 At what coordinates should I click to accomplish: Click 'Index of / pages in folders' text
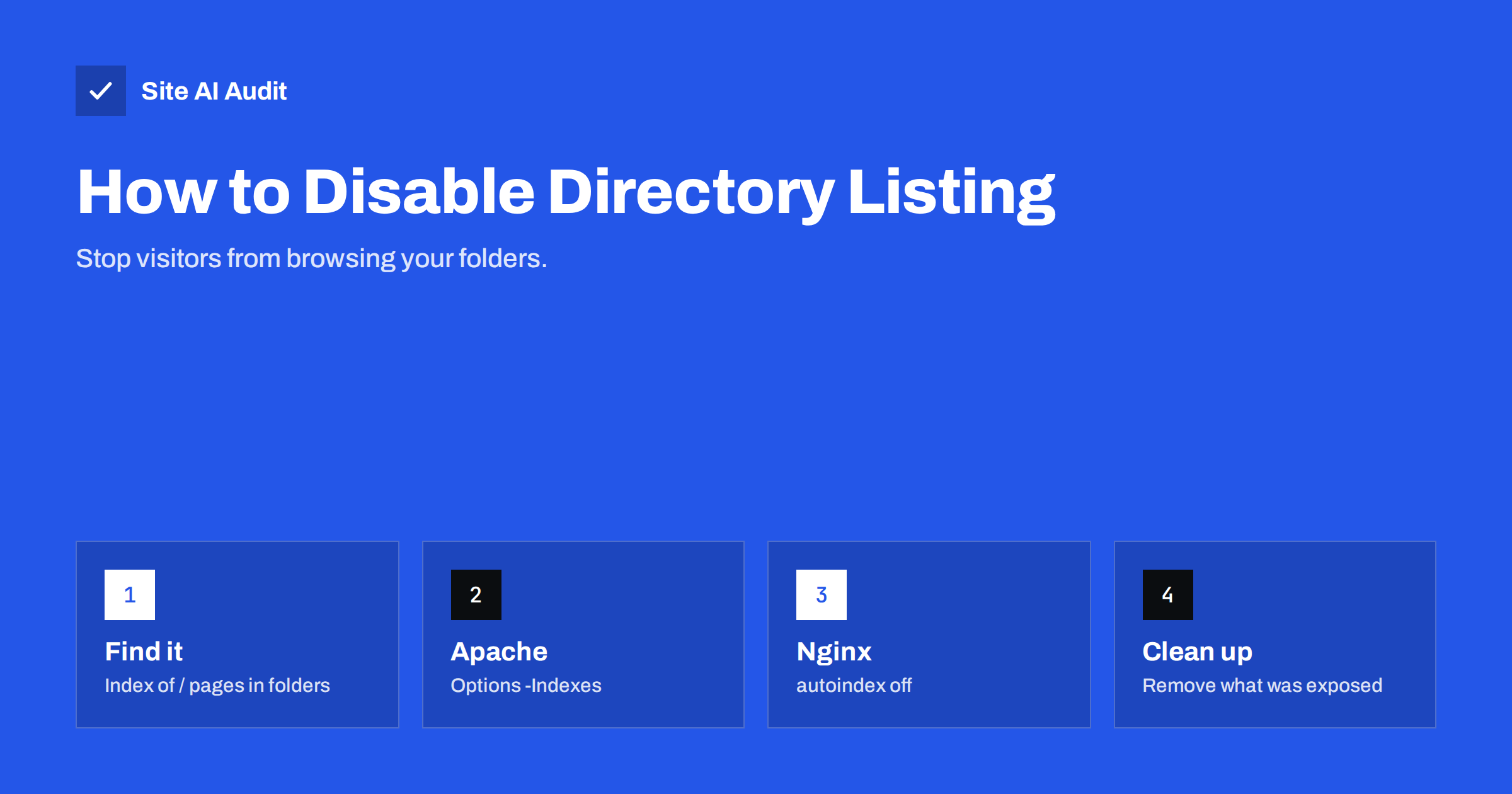[217, 686]
